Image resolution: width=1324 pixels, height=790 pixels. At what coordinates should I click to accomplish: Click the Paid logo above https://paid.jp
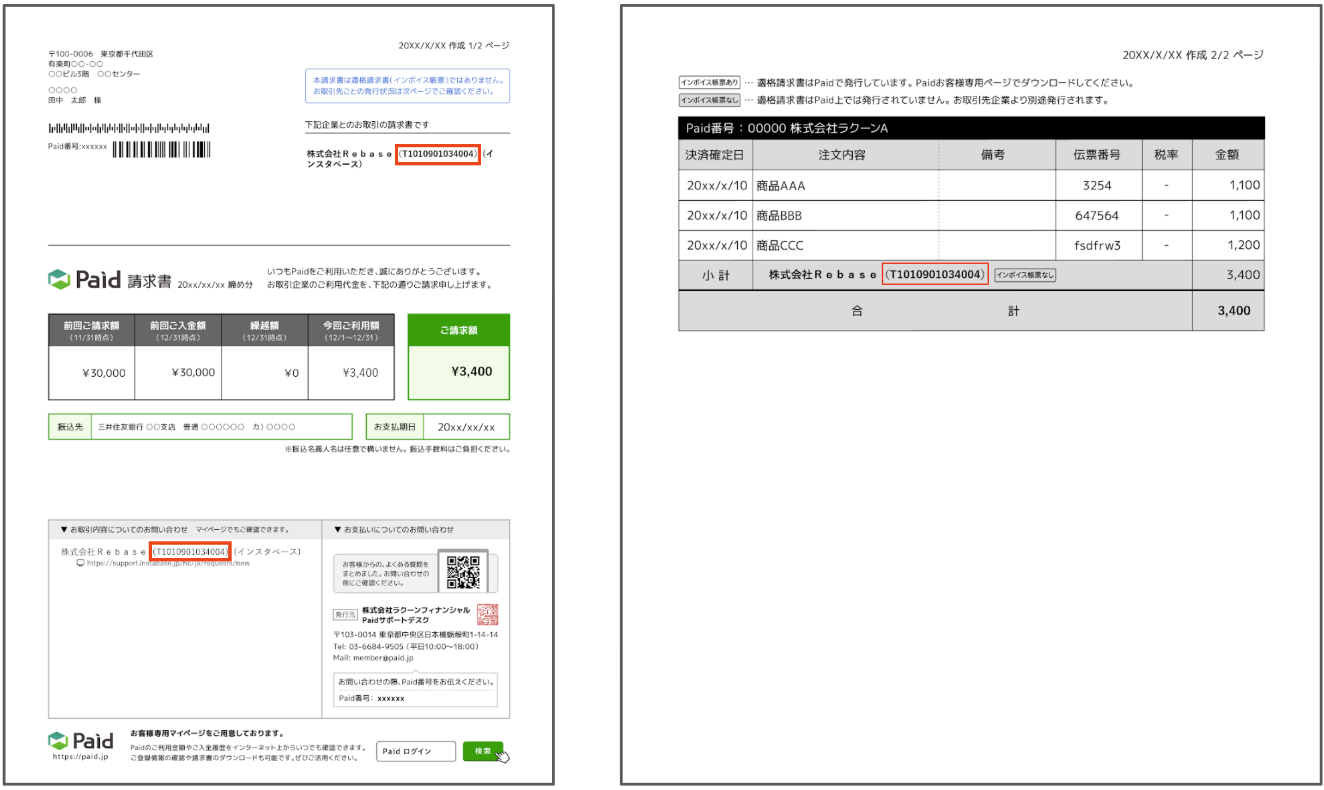click(x=81, y=741)
